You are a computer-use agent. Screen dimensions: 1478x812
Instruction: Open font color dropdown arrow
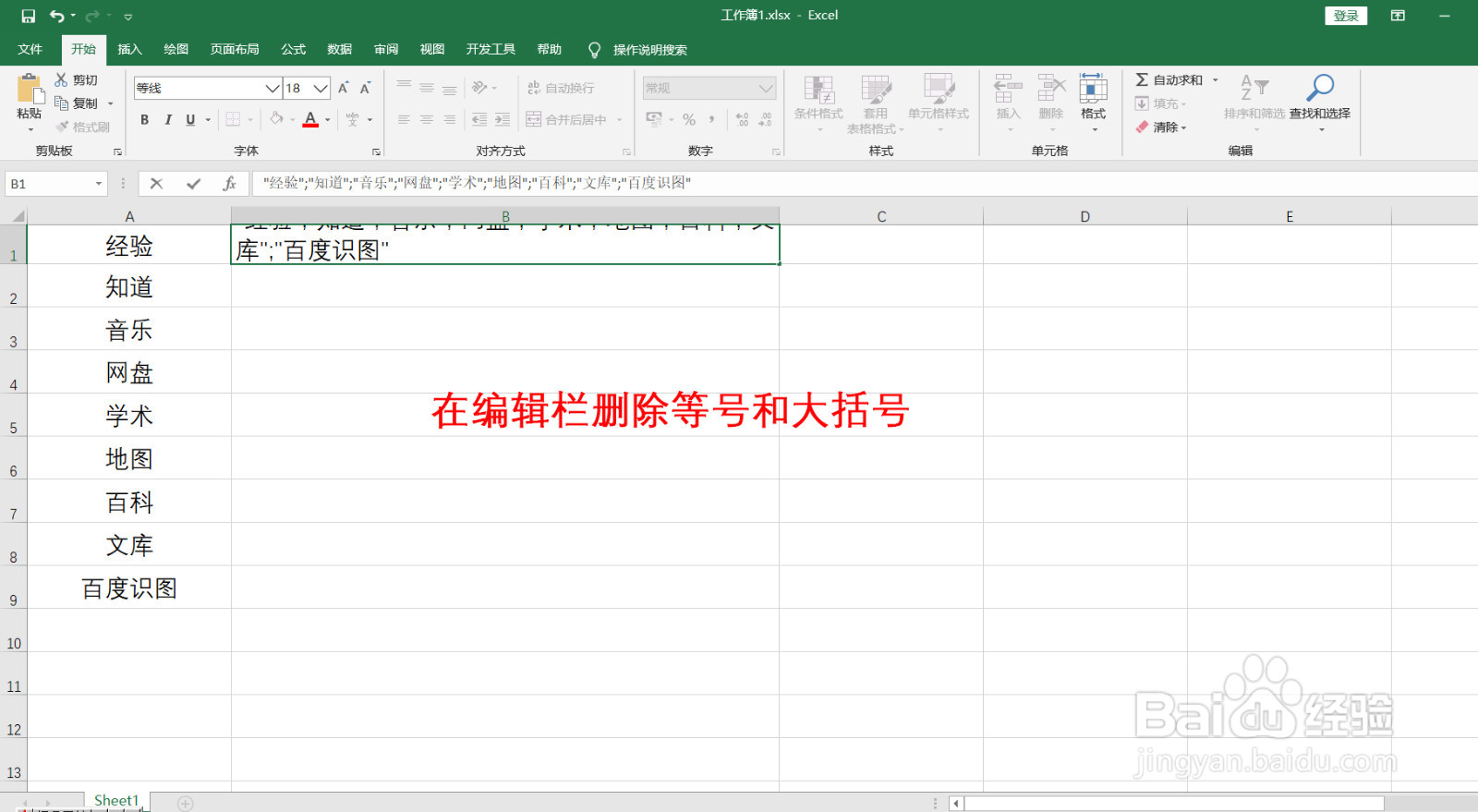click(327, 119)
